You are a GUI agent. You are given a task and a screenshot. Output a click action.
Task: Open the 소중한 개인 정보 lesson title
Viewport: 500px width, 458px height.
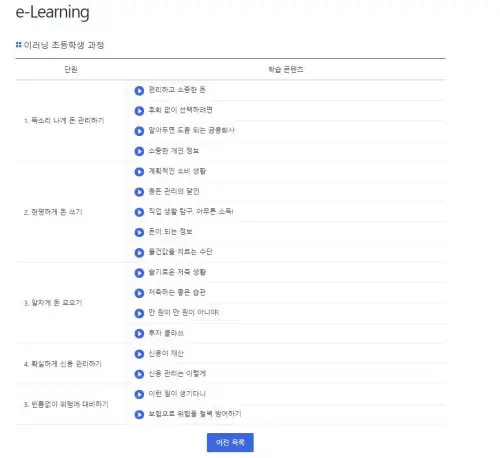(x=174, y=151)
